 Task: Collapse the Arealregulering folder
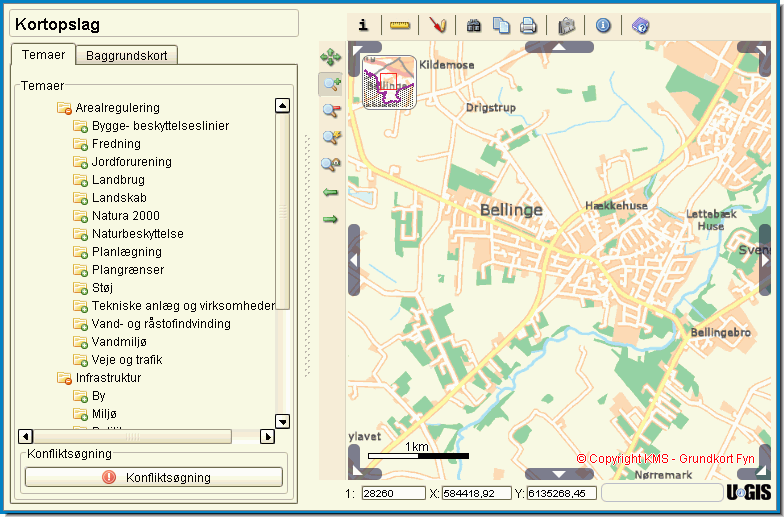(x=64, y=108)
